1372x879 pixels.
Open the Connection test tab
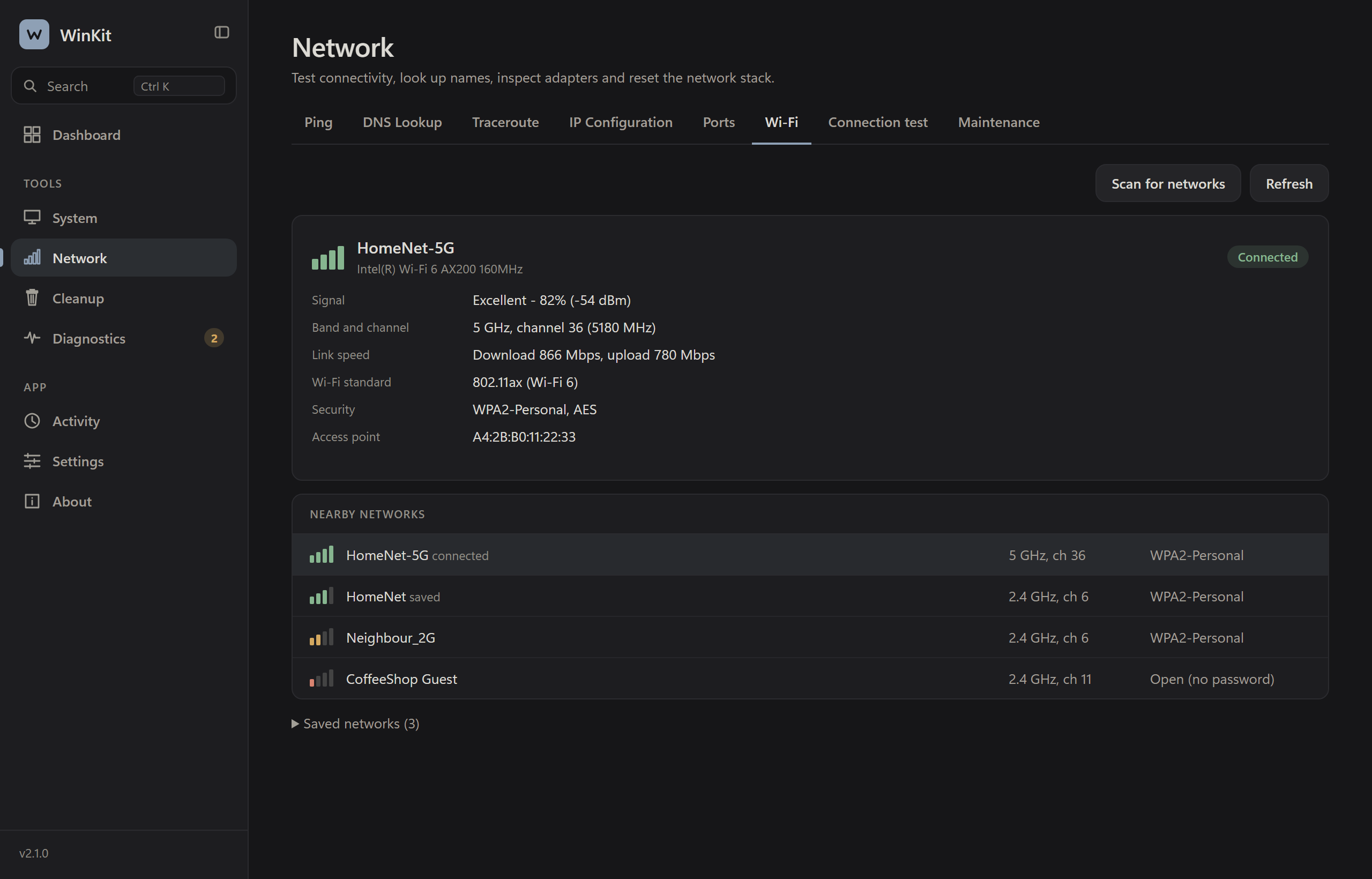click(878, 122)
